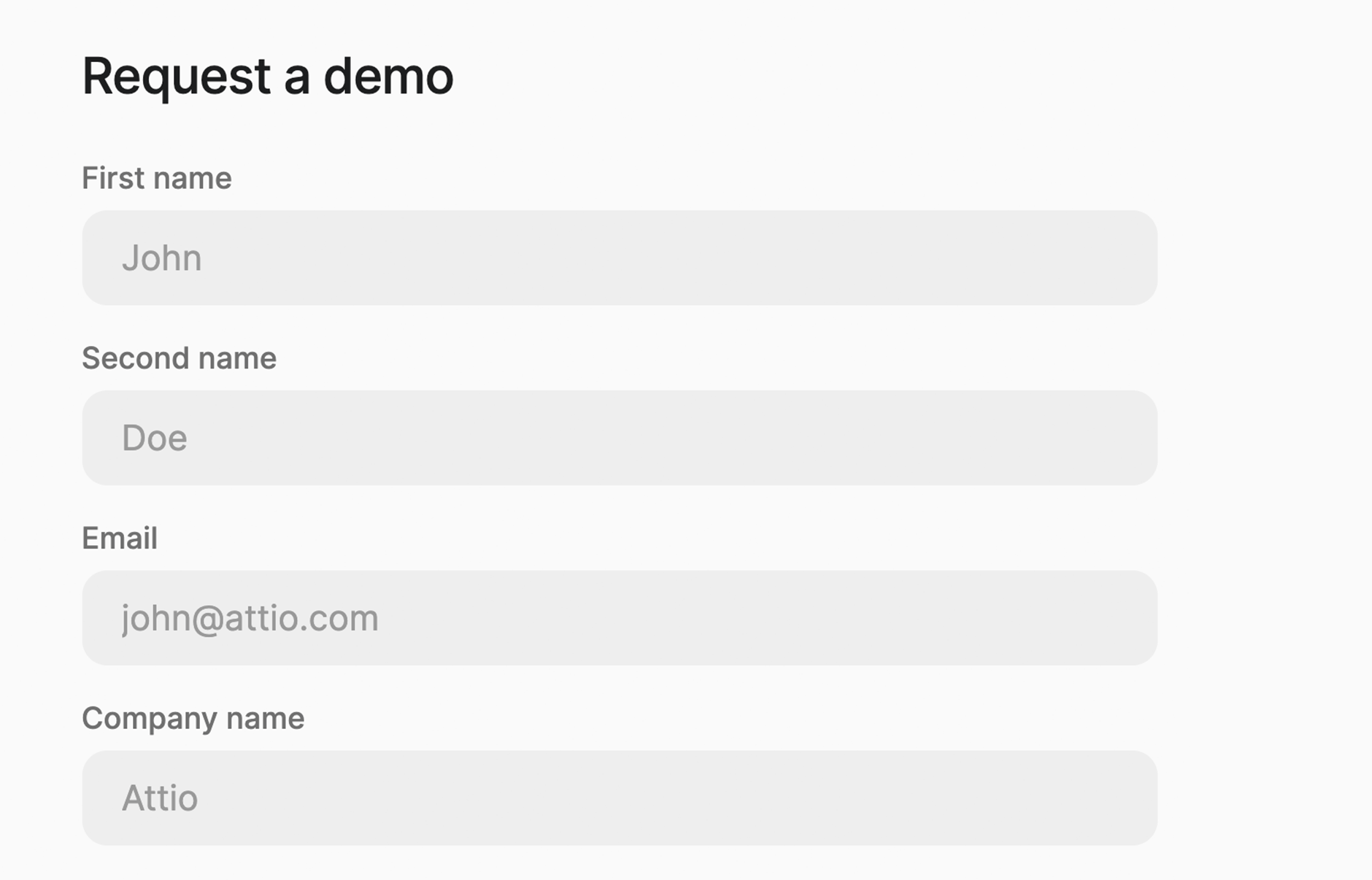
Task: Click the "Second name" label text
Action: (x=179, y=358)
